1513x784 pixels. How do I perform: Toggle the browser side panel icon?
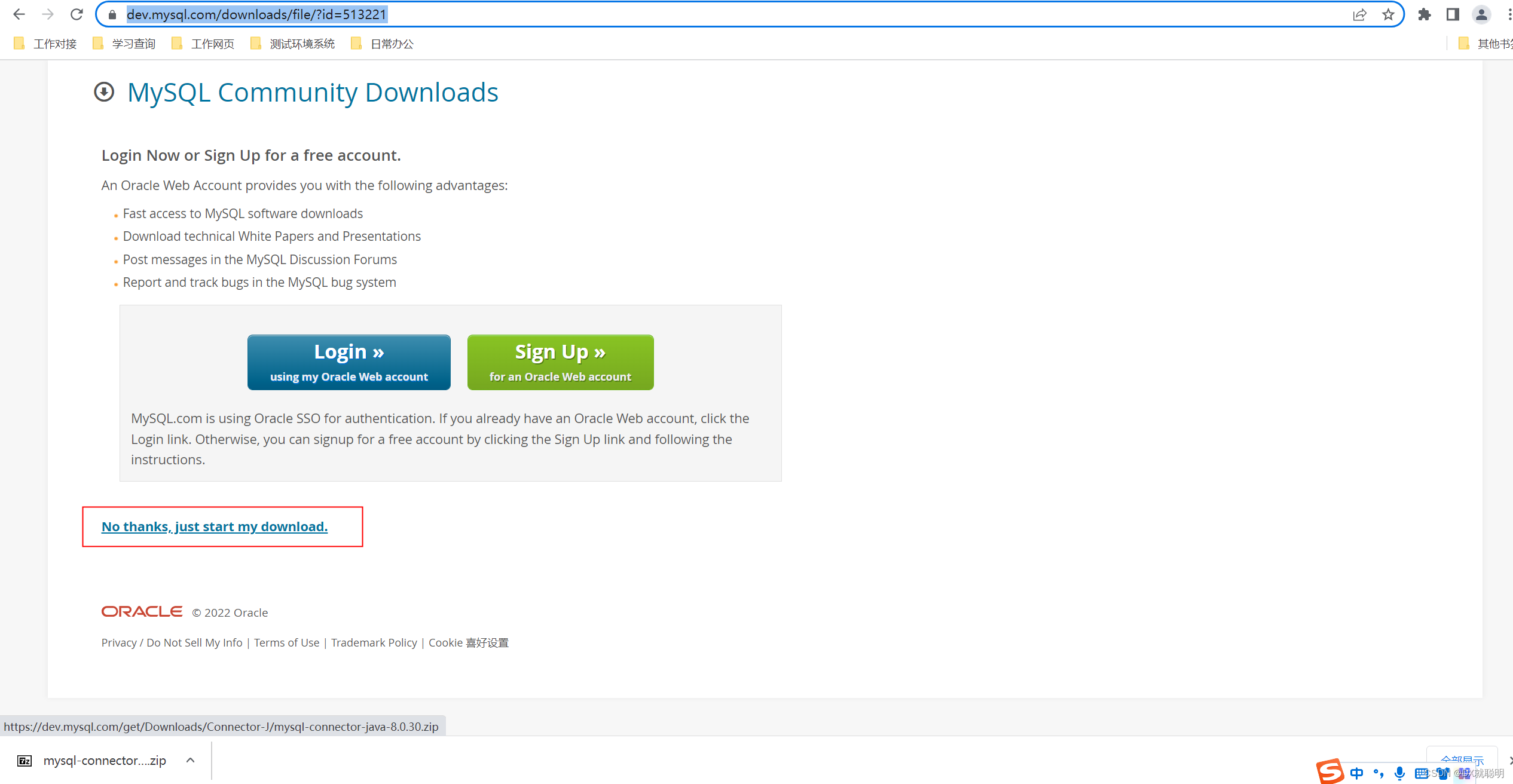[x=1453, y=14]
